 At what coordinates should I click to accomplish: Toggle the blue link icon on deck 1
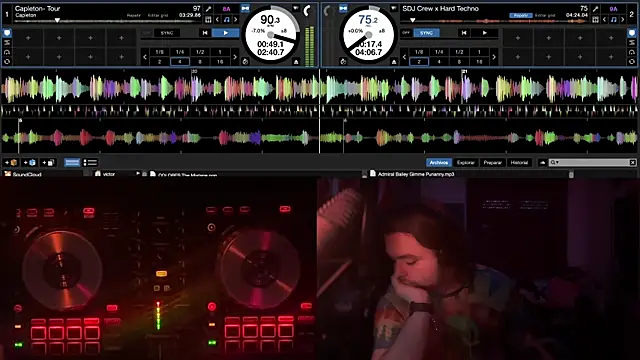tap(245, 8)
